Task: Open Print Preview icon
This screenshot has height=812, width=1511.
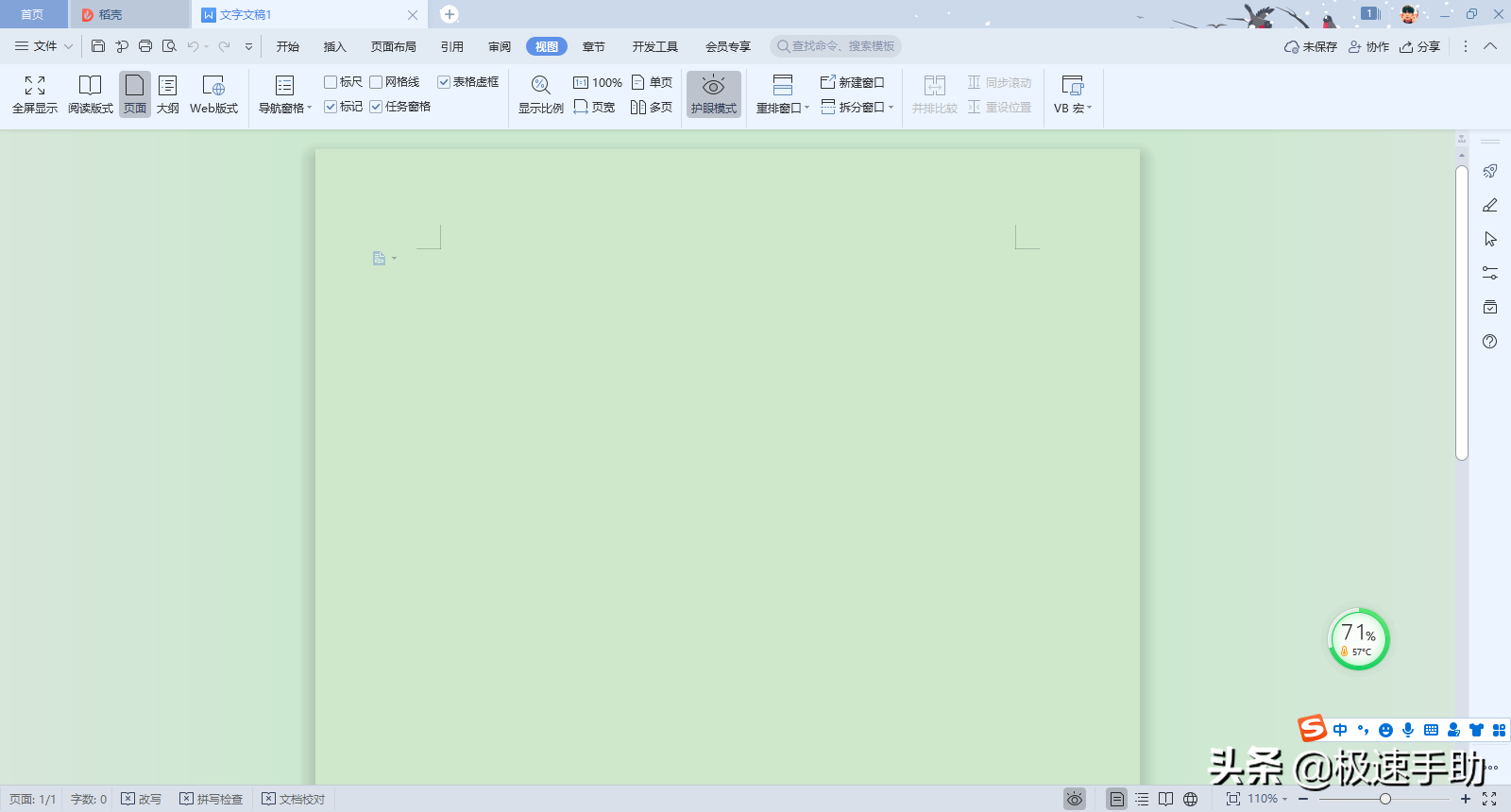Action: pos(169,46)
